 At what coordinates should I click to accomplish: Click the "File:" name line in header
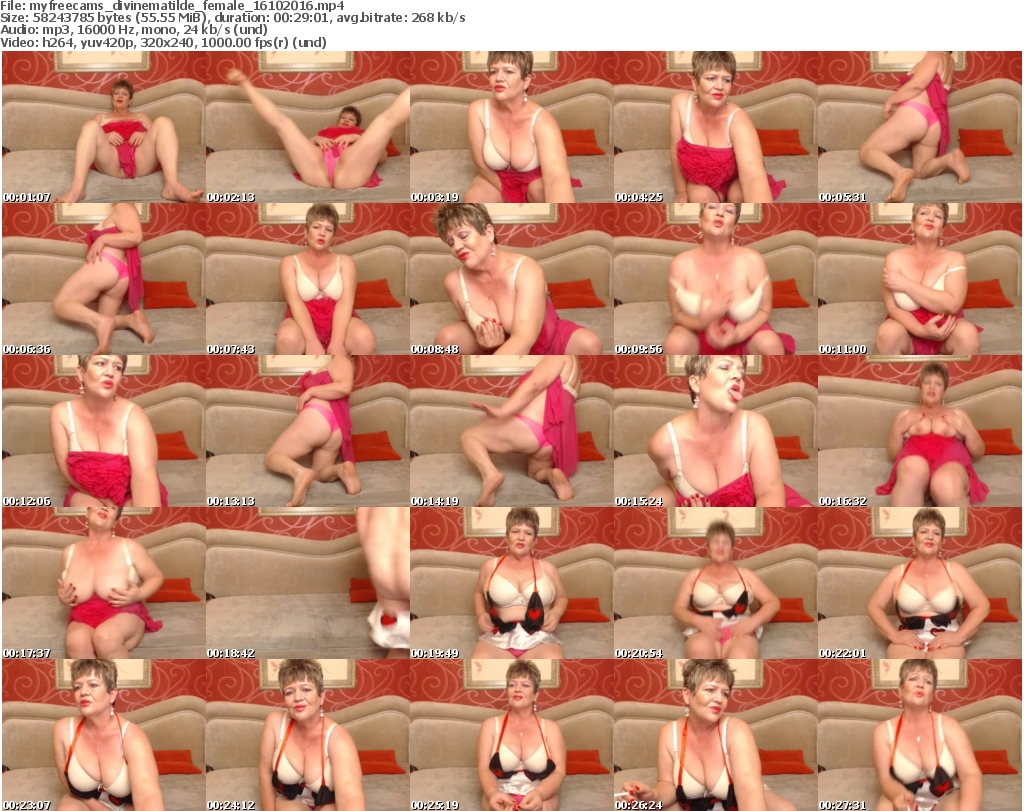point(172,6)
